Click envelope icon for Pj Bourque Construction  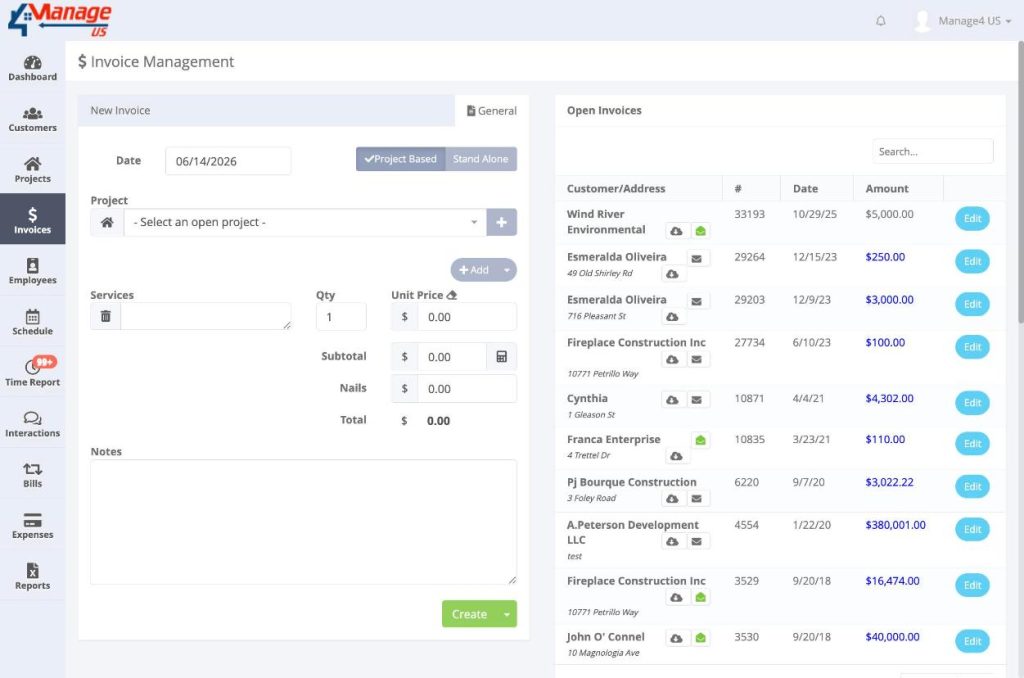point(697,499)
